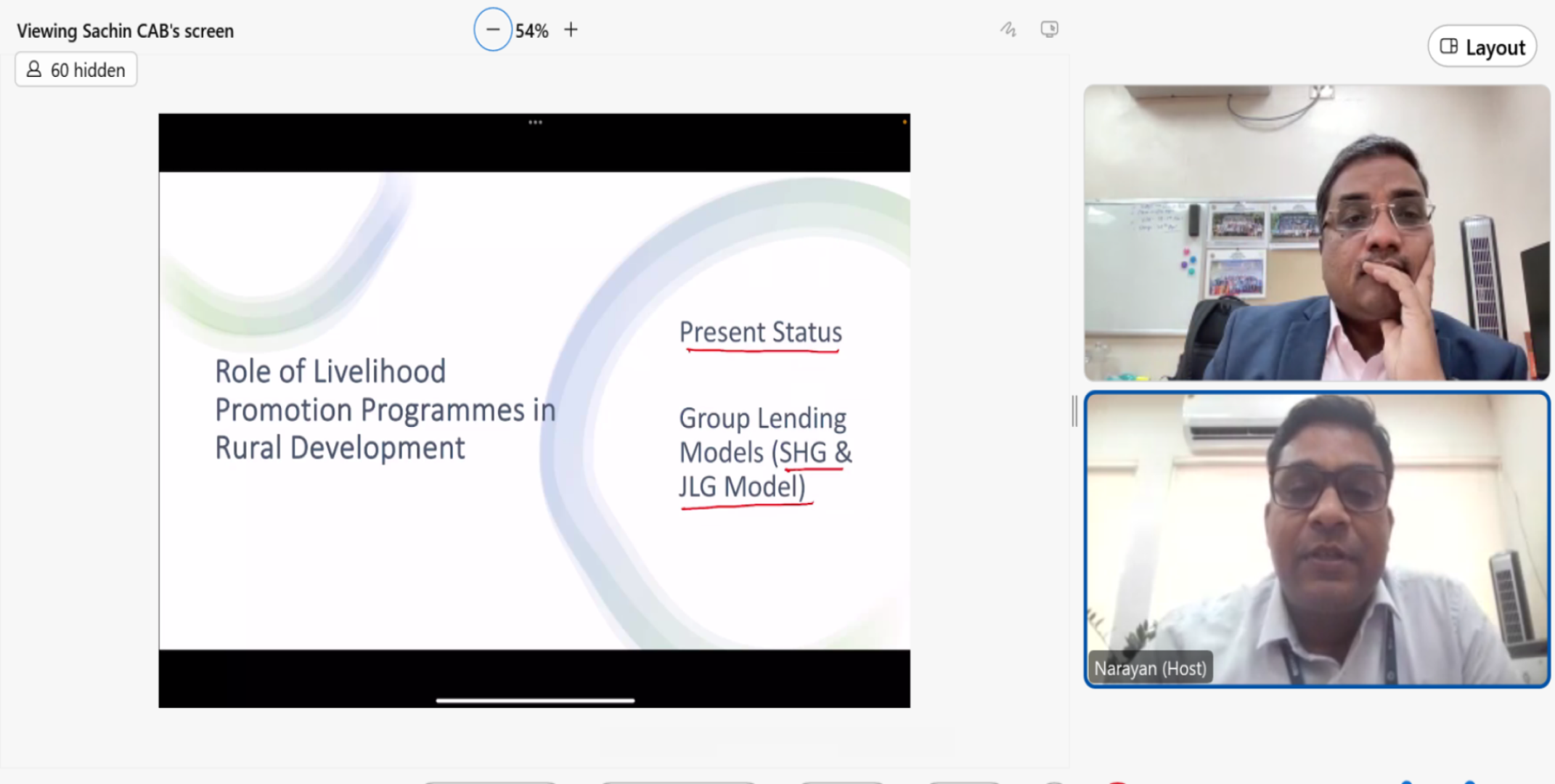Click the person icon beside 60 hidden
Viewport: 1555px width, 784px height.
pyautogui.click(x=34, y=69)
